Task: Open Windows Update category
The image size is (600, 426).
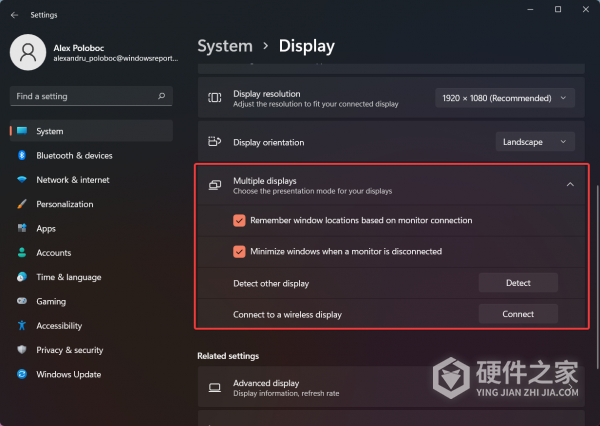Action: (x=91, y=374)
